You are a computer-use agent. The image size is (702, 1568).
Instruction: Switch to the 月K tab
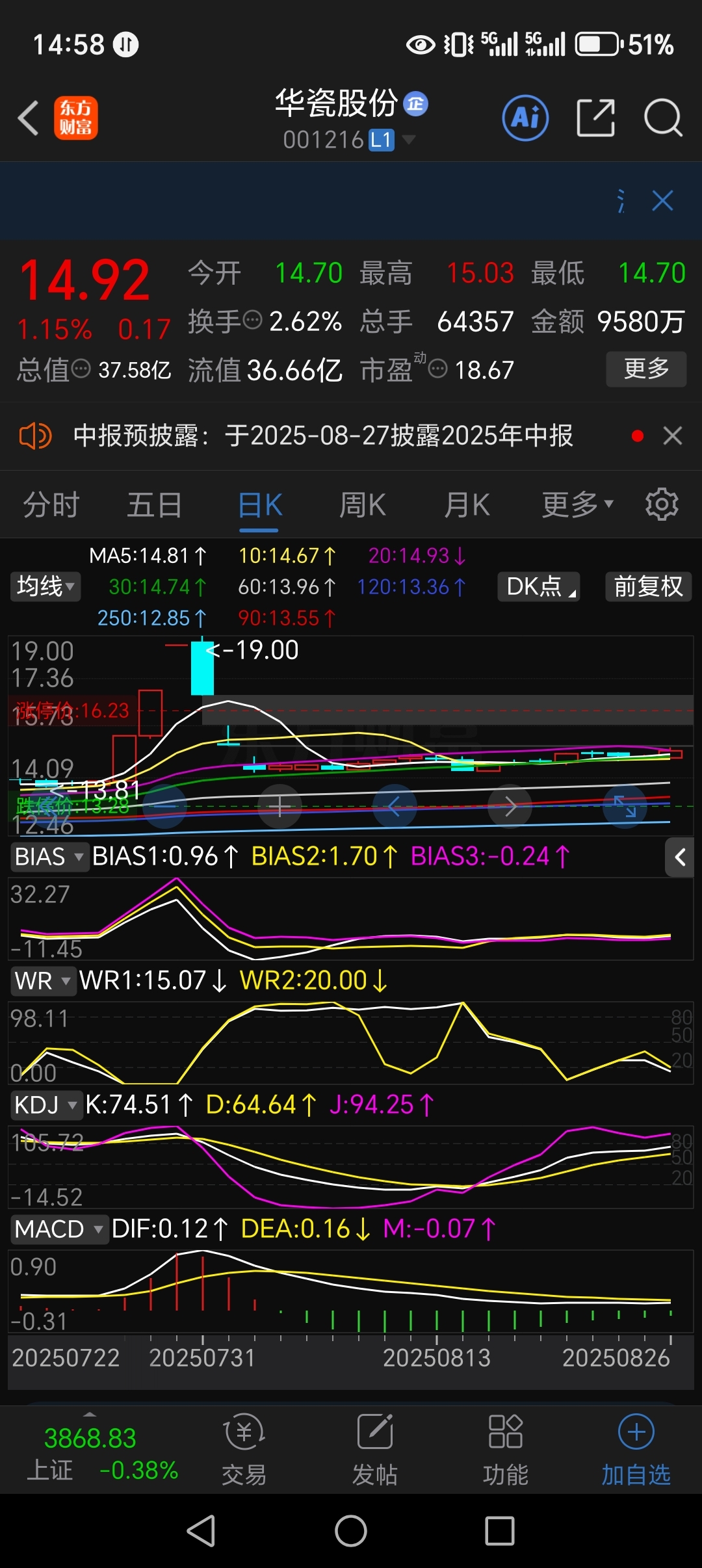(x=467, y=504)
